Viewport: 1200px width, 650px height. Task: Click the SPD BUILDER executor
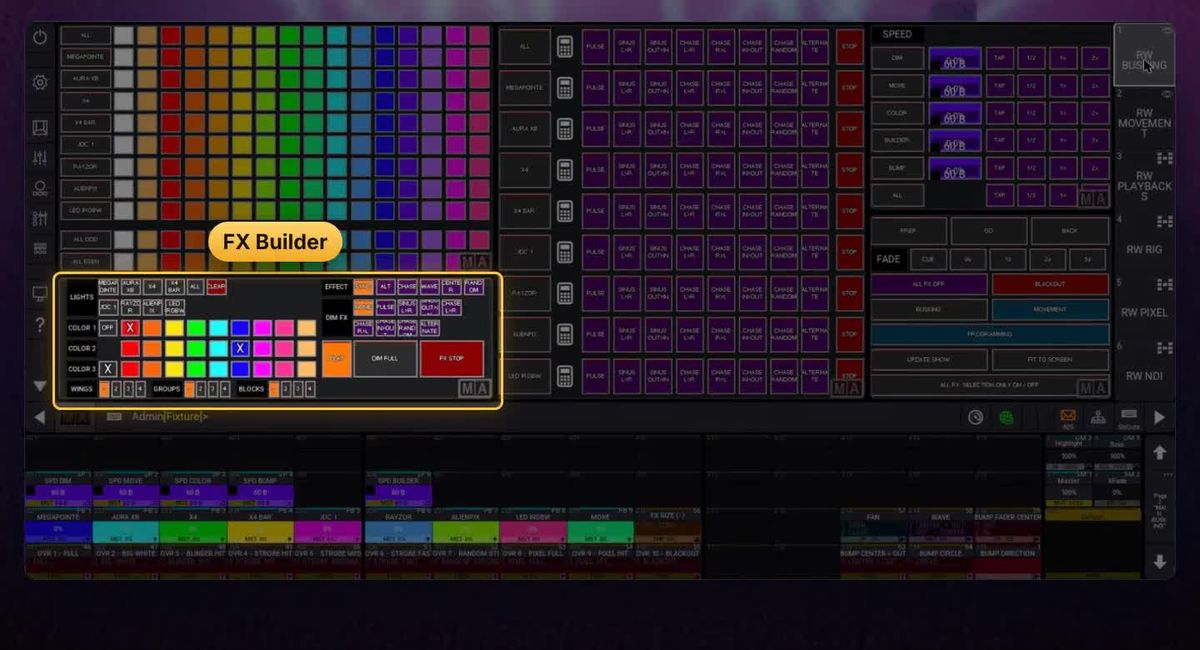(398, 490)
